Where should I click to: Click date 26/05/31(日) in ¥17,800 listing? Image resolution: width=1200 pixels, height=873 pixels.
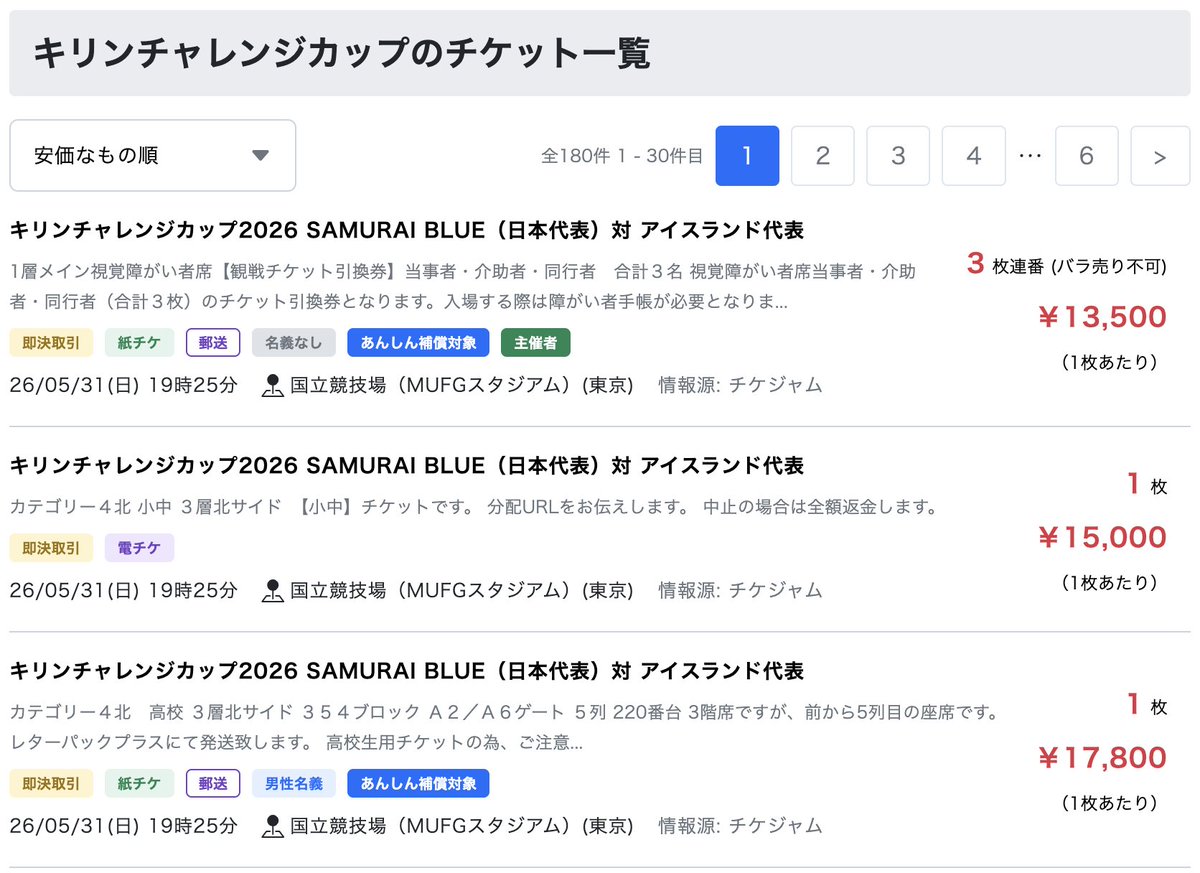point(75,826)
